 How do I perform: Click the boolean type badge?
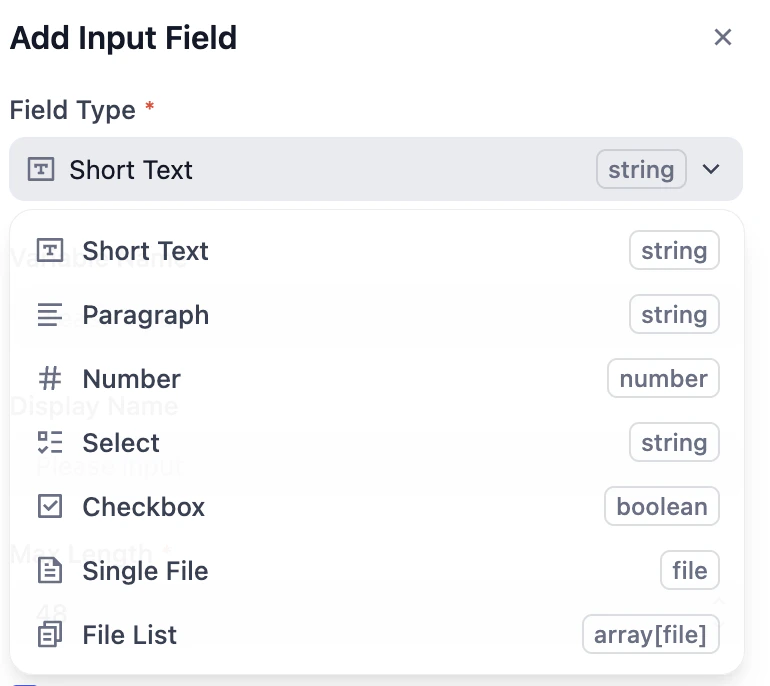661,507
